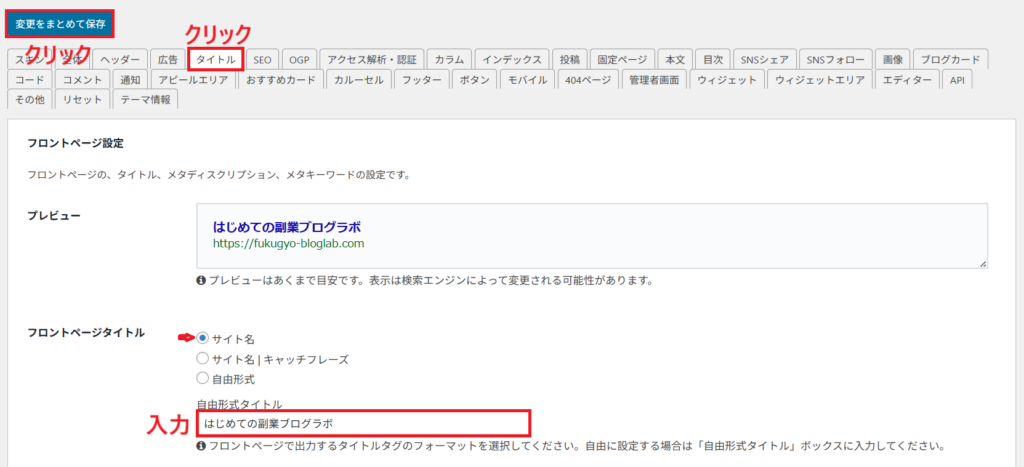Click the preview URL fukugyo-bloglab.com

[x=288, y=243]
